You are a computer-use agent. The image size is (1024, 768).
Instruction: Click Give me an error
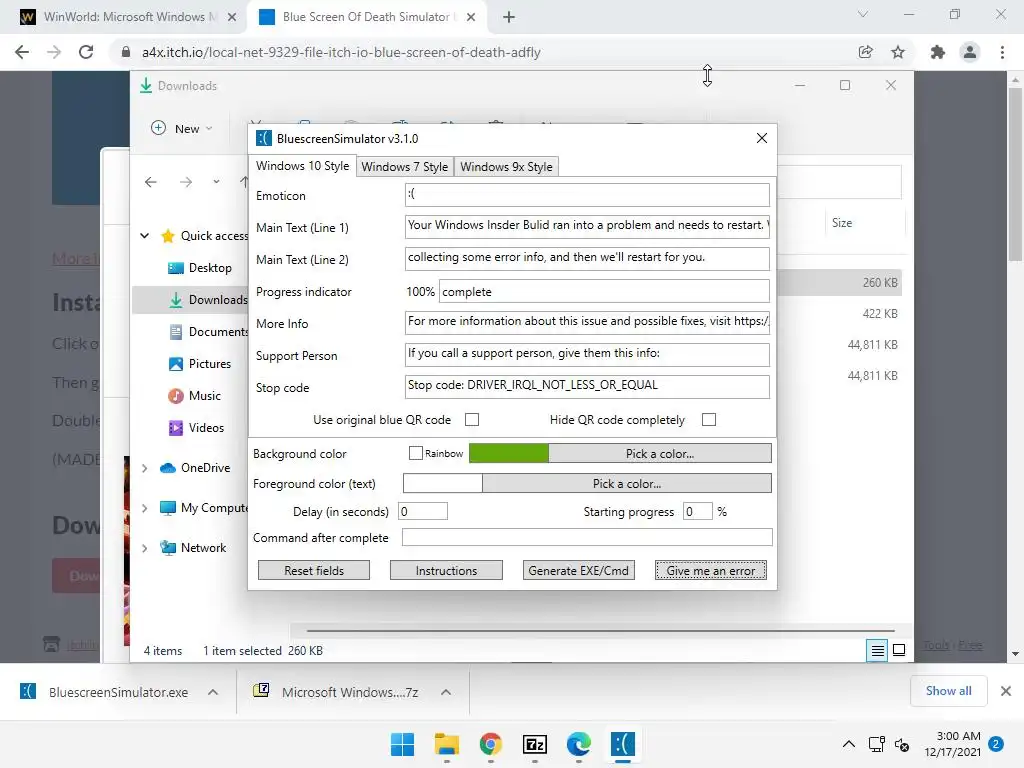click(x=711, y=570)
